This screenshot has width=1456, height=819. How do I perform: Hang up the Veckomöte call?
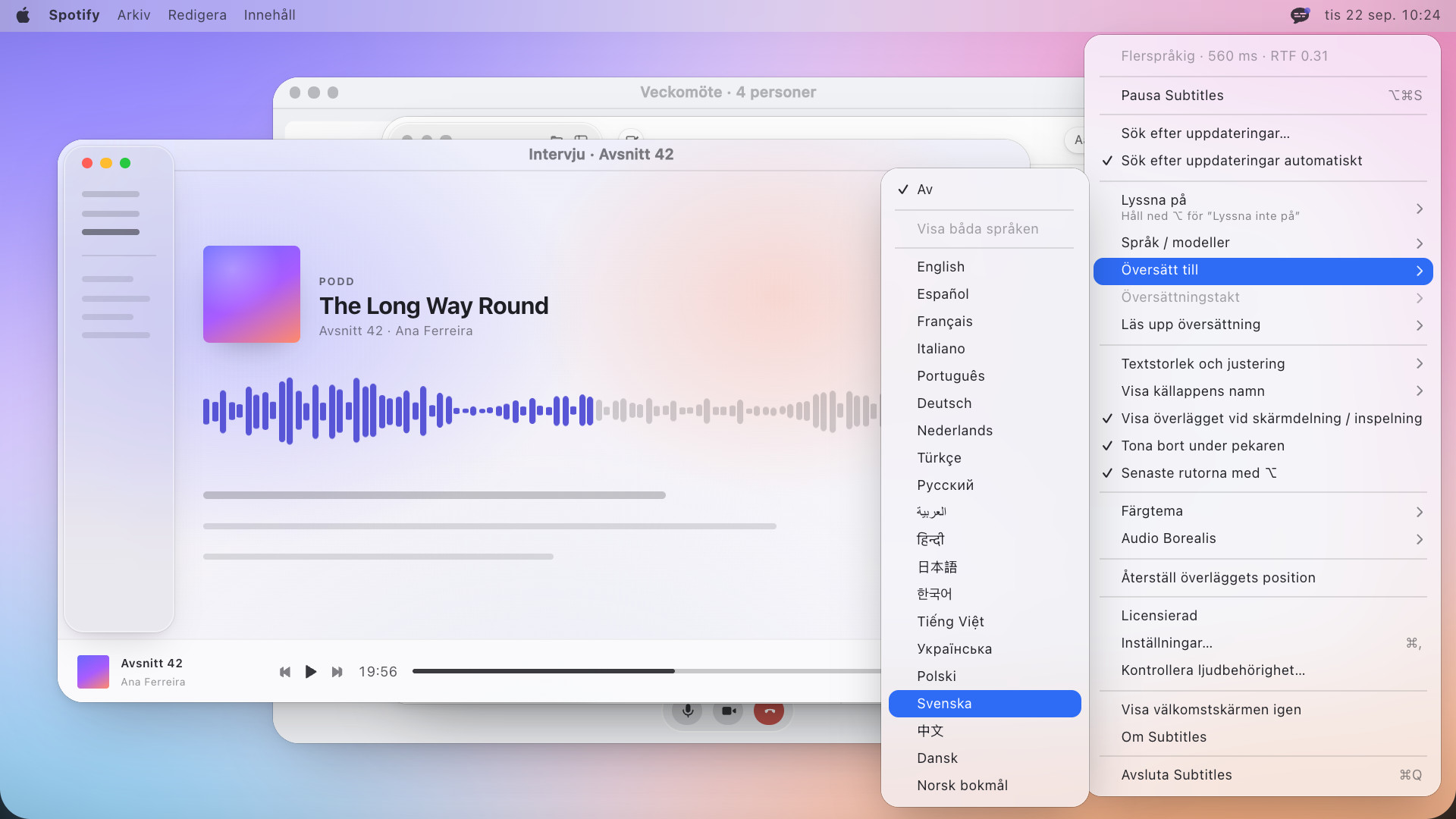(x=769, y=711)
